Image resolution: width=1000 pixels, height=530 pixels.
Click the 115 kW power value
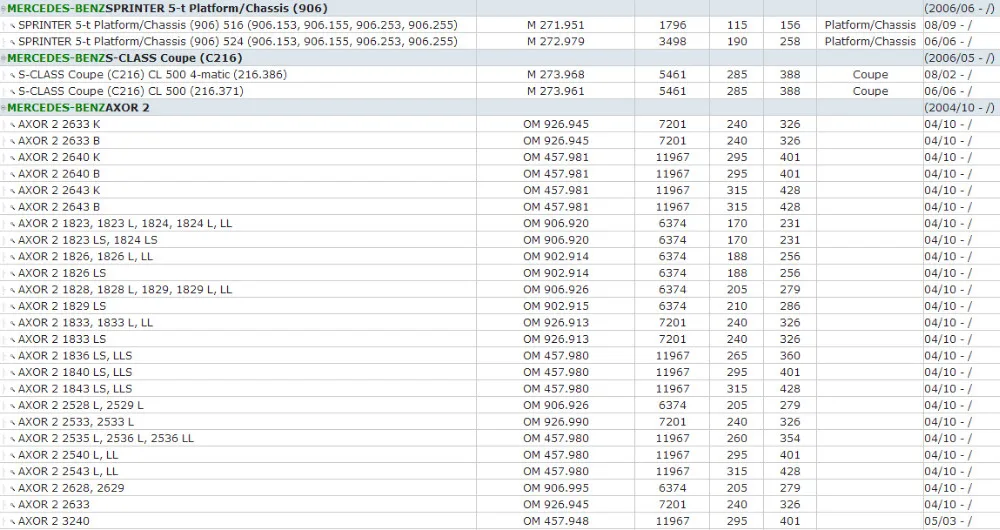point(737,25)
